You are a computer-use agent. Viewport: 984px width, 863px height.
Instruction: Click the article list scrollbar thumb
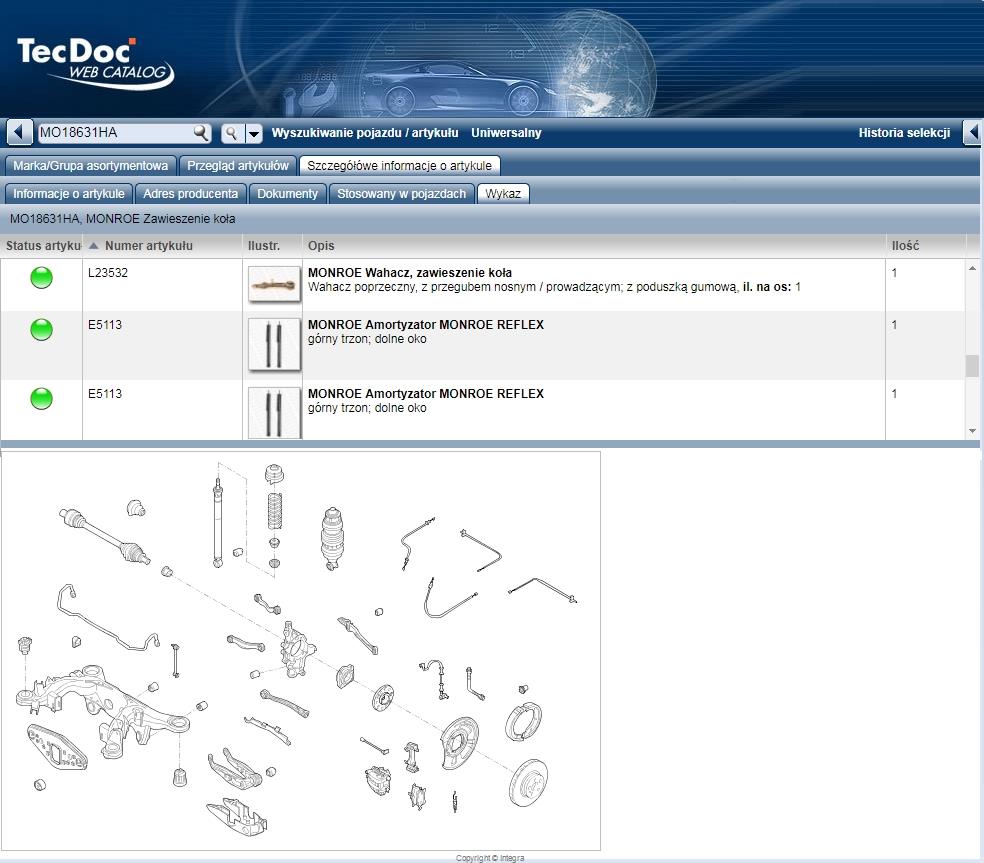pos(972,365)
